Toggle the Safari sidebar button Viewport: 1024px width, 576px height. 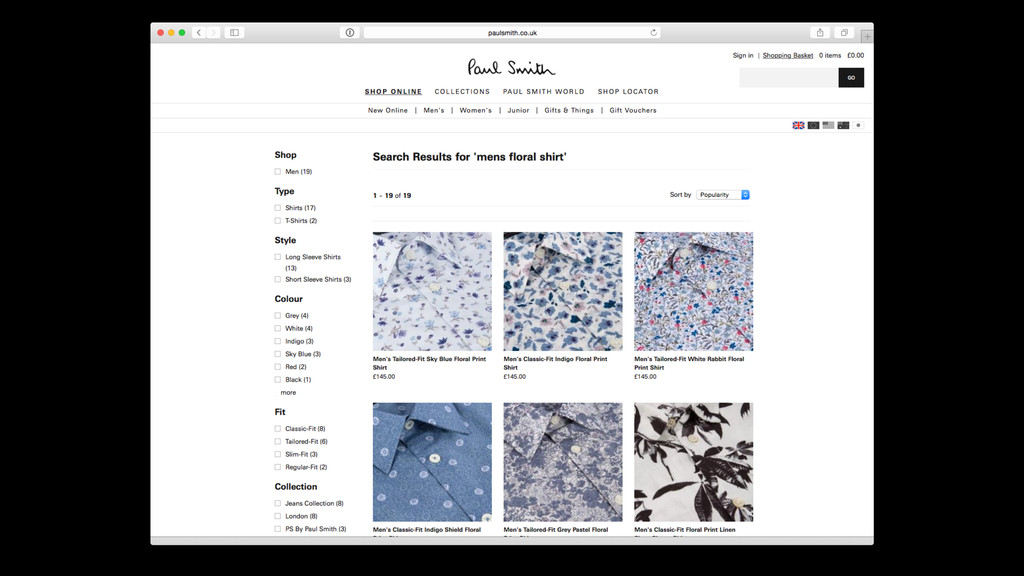(234, 33)
